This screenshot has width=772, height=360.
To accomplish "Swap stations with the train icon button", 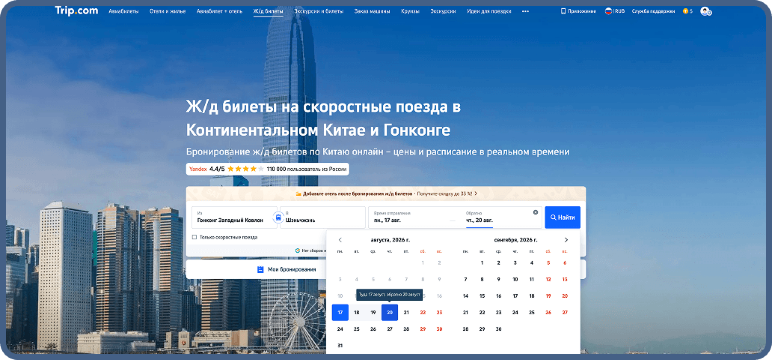I will 279,217.
